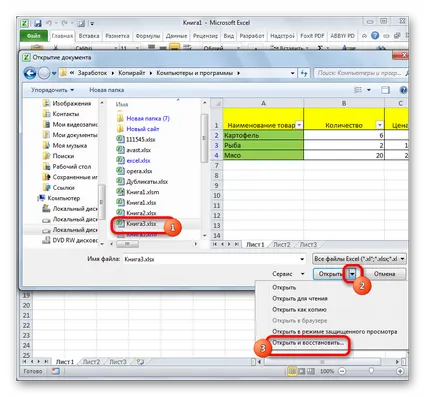434x397 pixels.
Task: Select Рабочий стол in navigation pane
Action: coord(67,167)
